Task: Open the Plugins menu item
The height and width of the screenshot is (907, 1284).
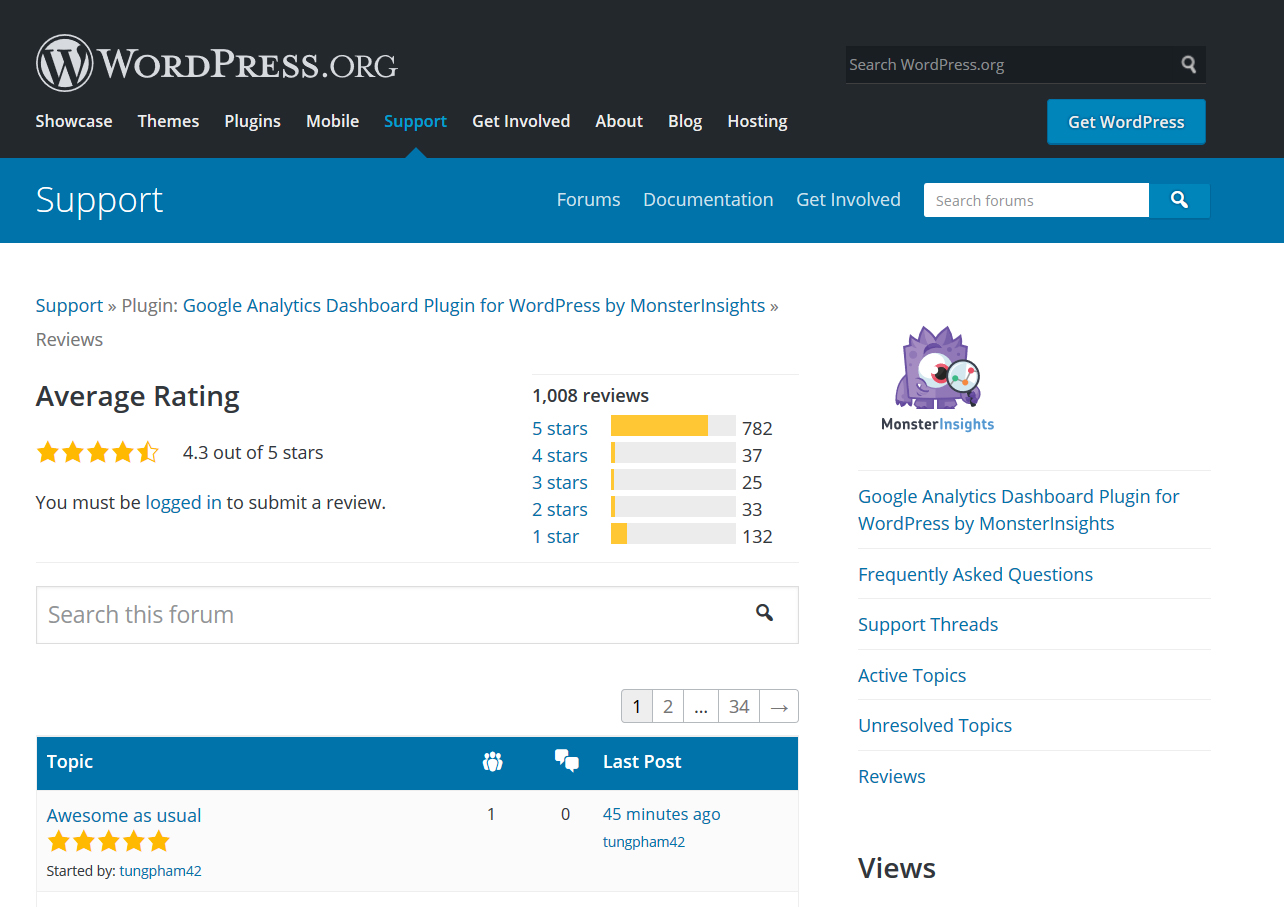Action: 252,121
